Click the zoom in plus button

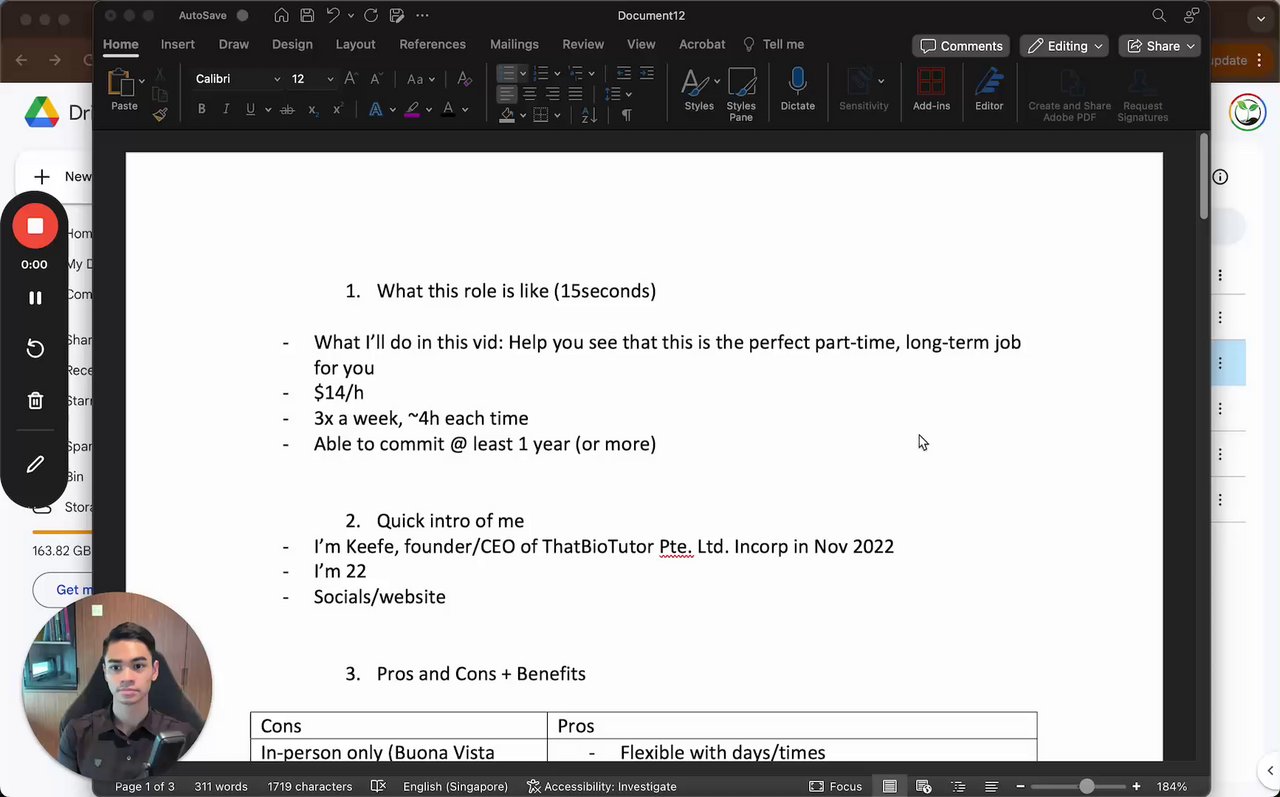click(x=1136, y=786)
